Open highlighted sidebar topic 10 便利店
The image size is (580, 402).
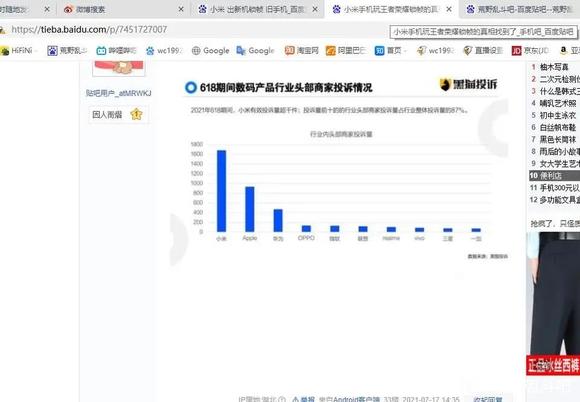click(x=554, y=176)
